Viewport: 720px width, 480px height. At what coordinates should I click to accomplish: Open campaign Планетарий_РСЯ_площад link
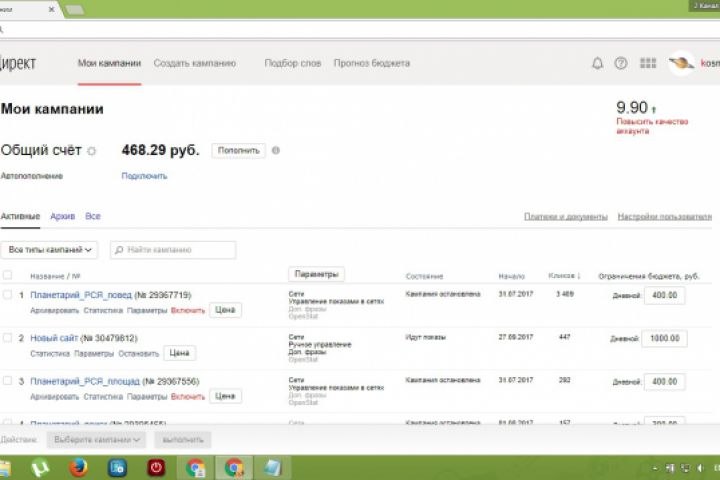tap(85, 381)
